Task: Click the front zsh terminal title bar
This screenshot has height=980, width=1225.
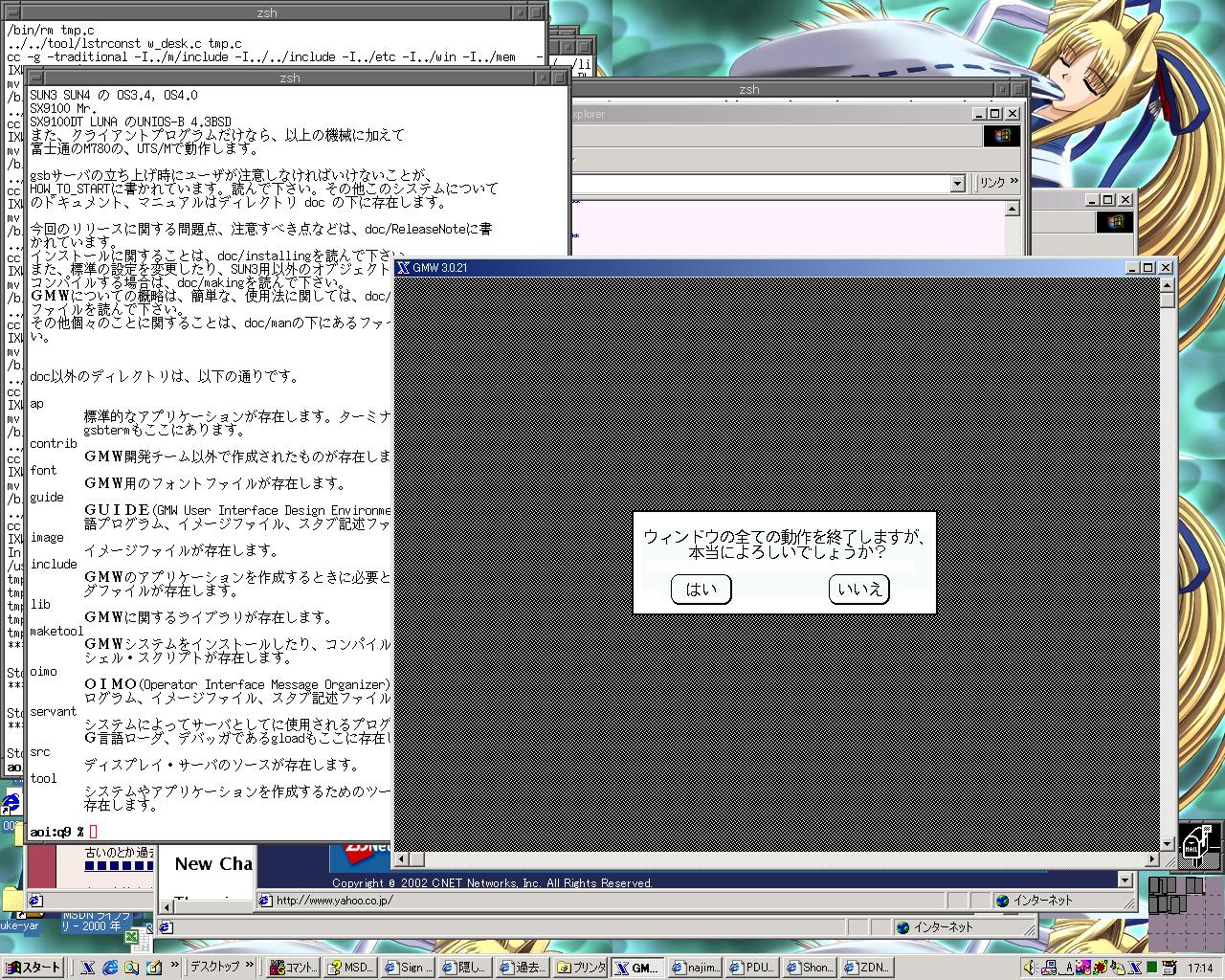Action: [289, 78]
